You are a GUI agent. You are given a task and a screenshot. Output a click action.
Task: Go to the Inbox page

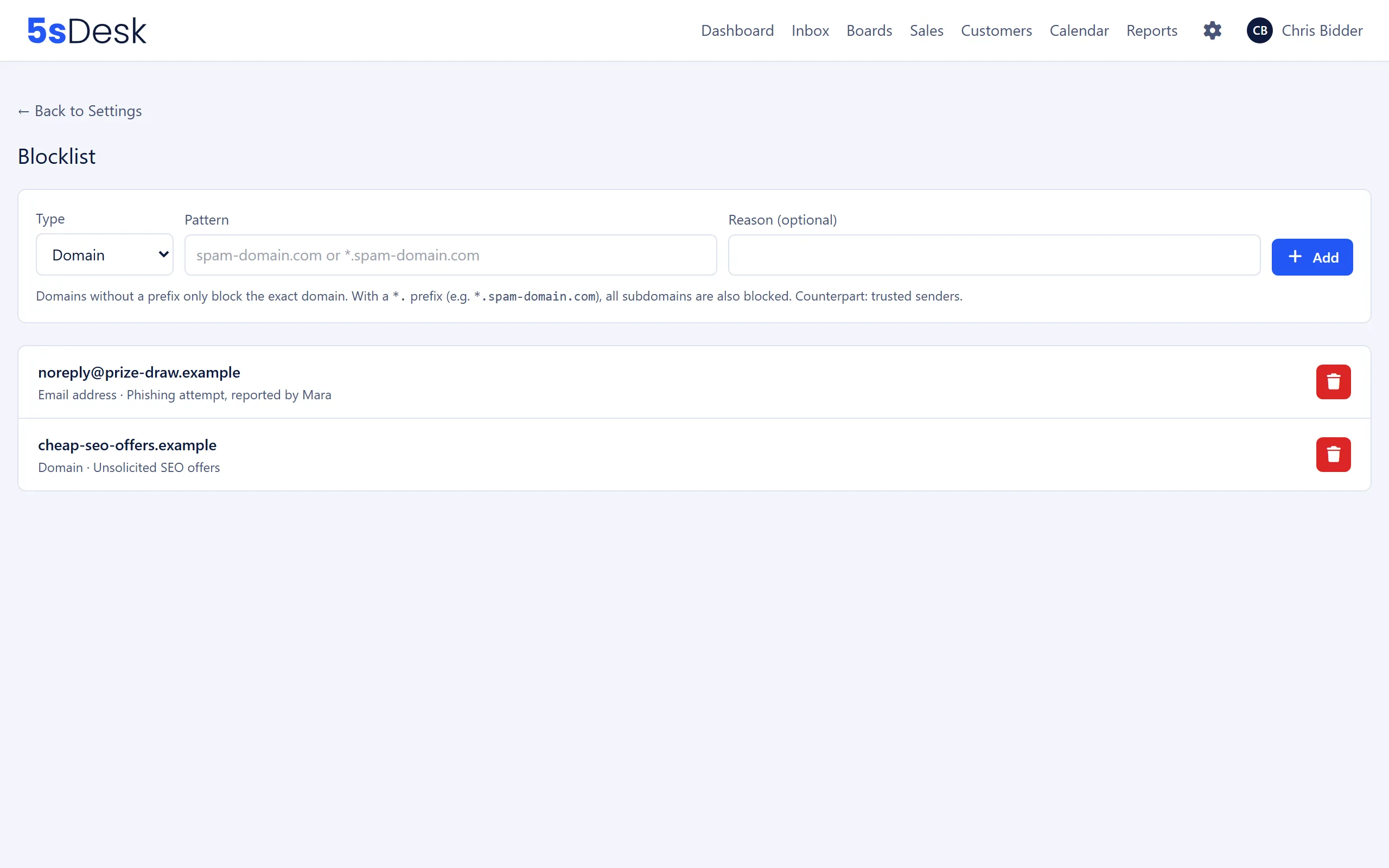click(x=810, y=30)
